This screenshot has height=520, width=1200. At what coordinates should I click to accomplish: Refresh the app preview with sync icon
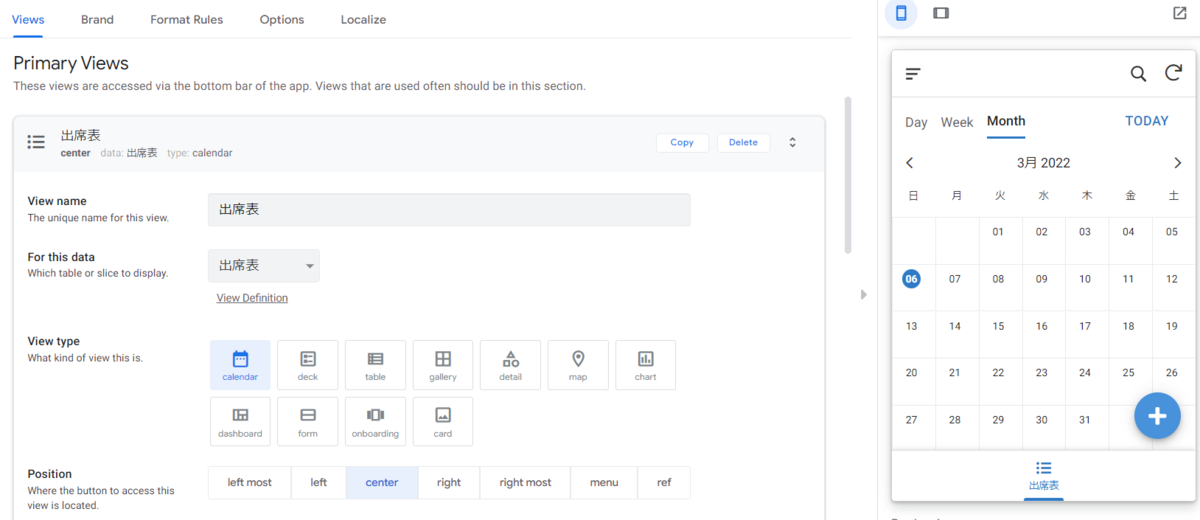1174,73
